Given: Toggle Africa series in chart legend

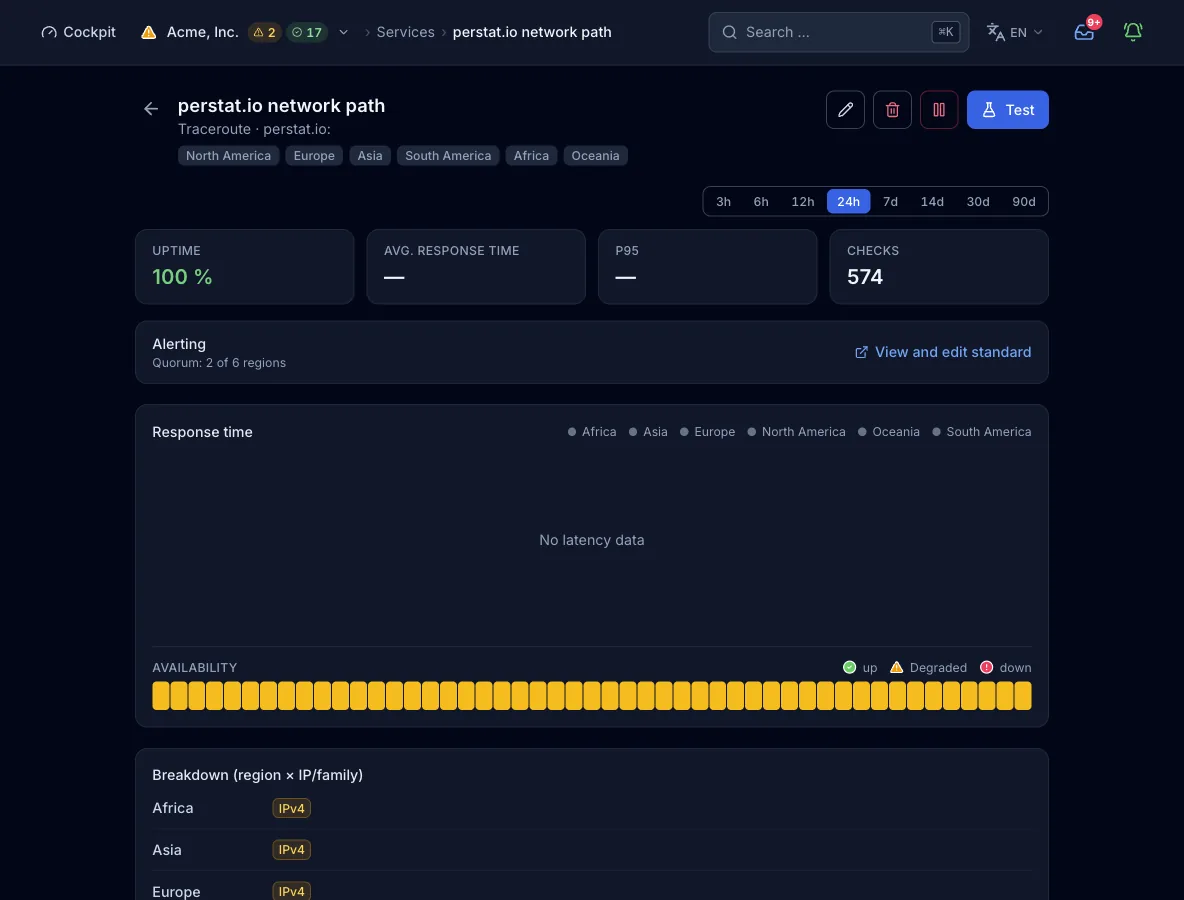Looking at the screenshot, I should (x=592, y=432).
